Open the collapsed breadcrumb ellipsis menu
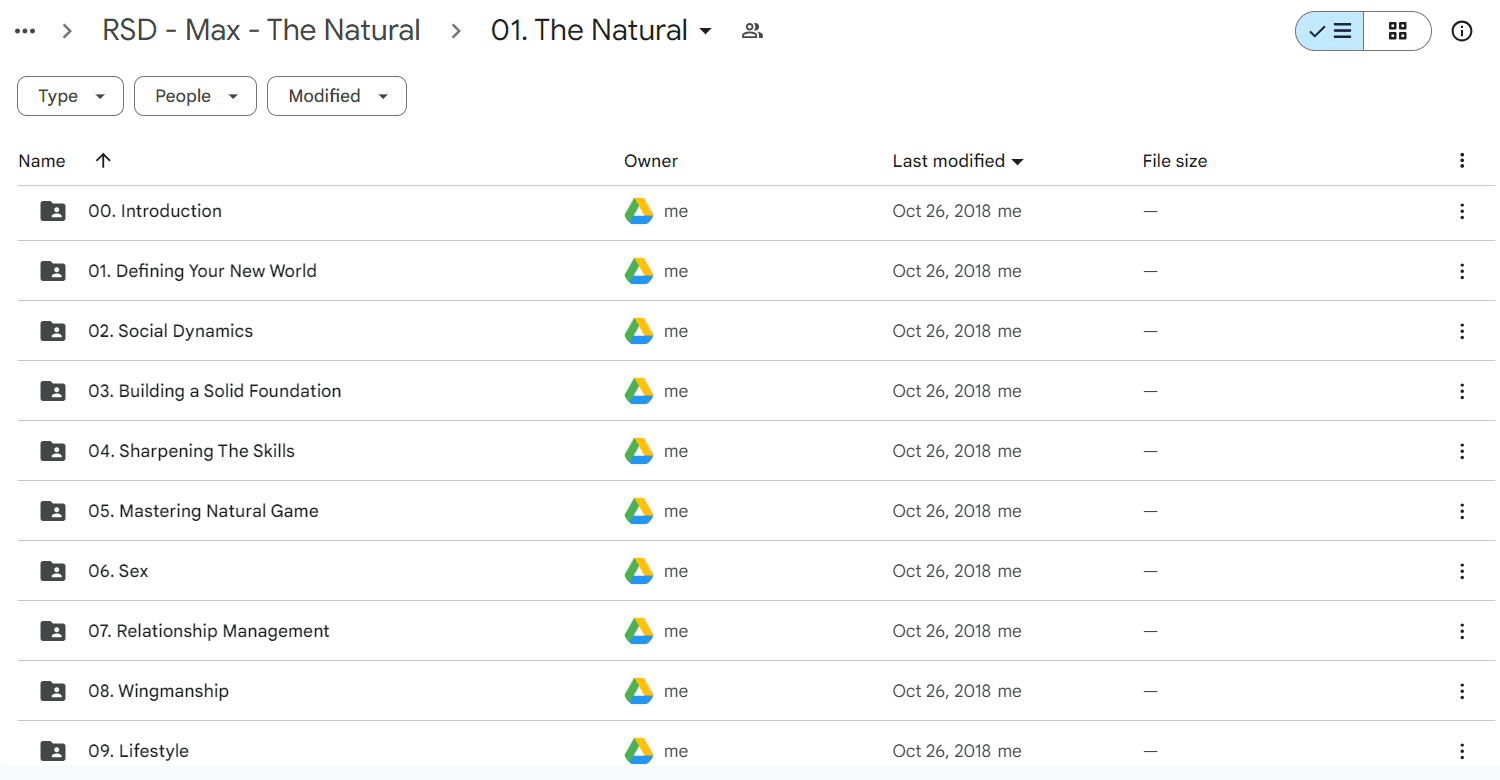This screenshot has width=1500, height=780. pos(25,31)
